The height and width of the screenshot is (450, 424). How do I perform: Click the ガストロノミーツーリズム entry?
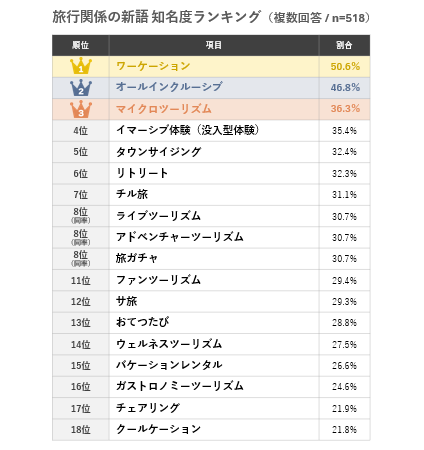[180, 386]
